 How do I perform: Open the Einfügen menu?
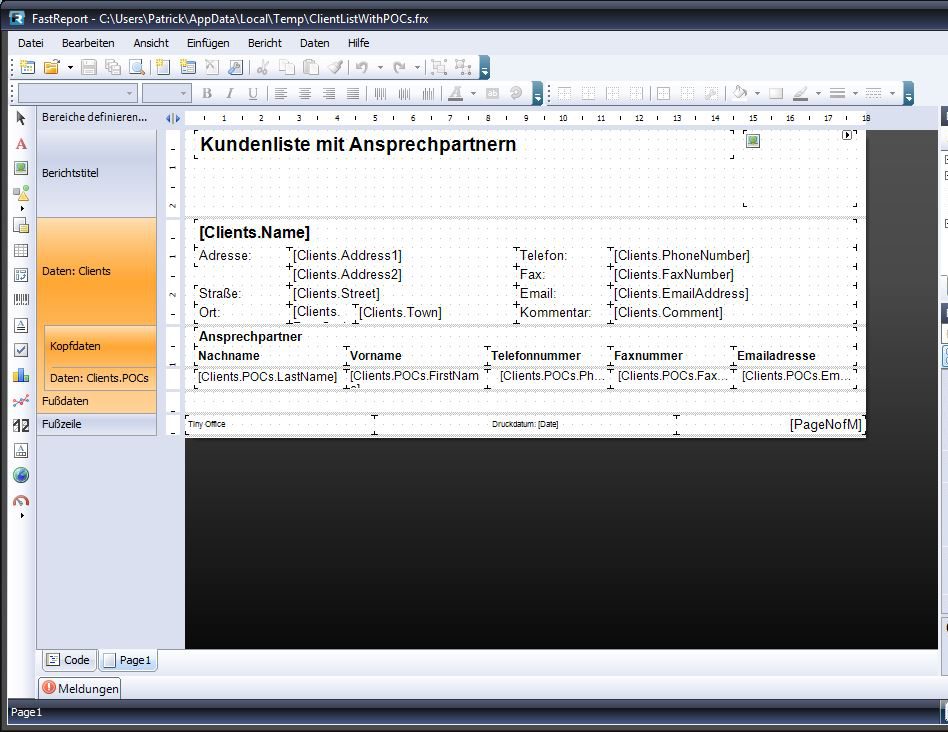pyautogui.click(x=208, y=43)
